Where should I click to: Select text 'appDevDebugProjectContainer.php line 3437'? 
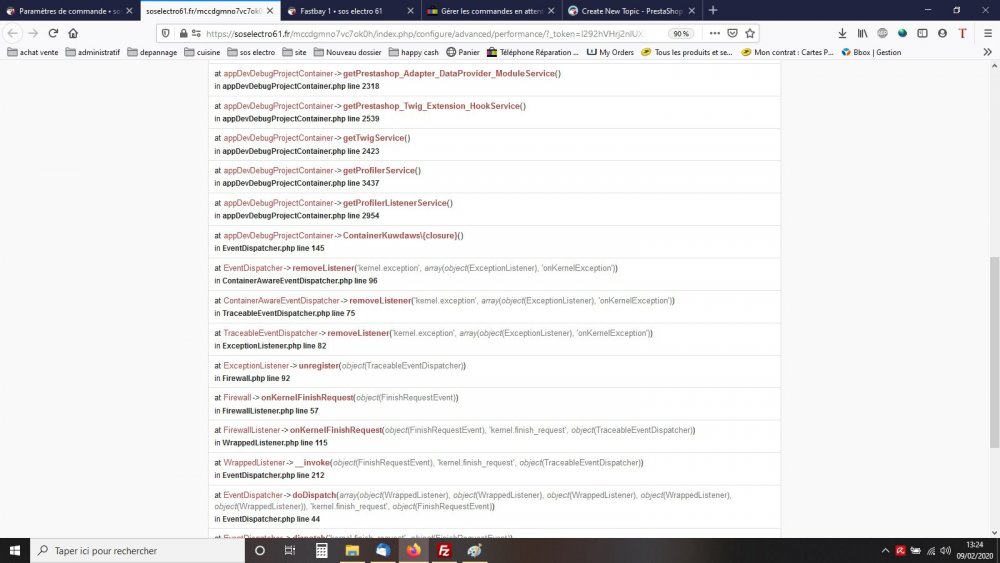tap(300, 183)
